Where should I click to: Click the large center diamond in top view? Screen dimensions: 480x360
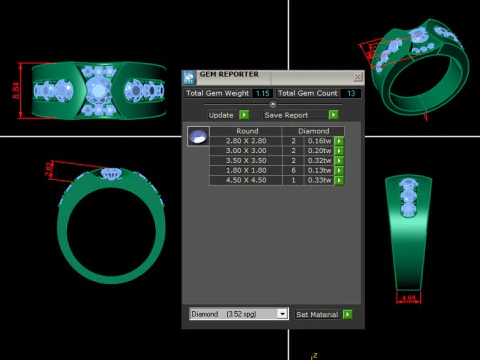coord(98,90)
